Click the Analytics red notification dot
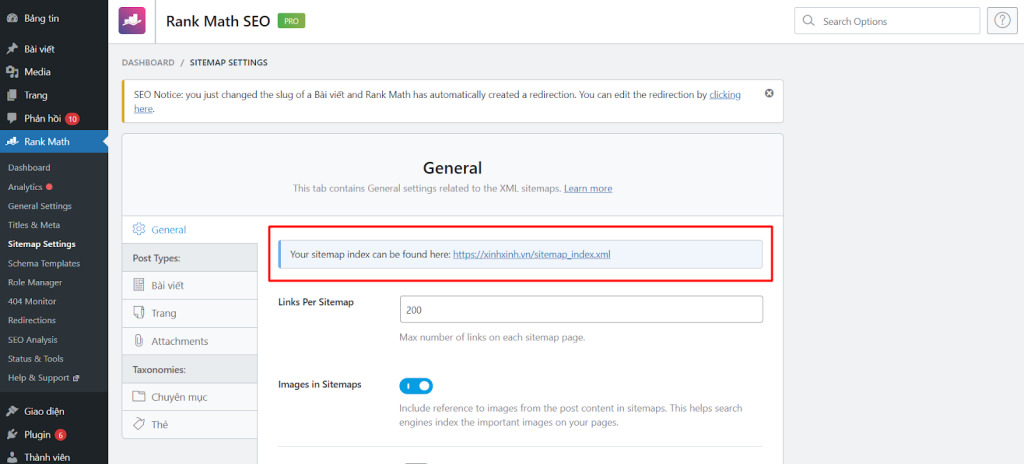The height and width of the screenshot is (464, 1024). [50, 187]
